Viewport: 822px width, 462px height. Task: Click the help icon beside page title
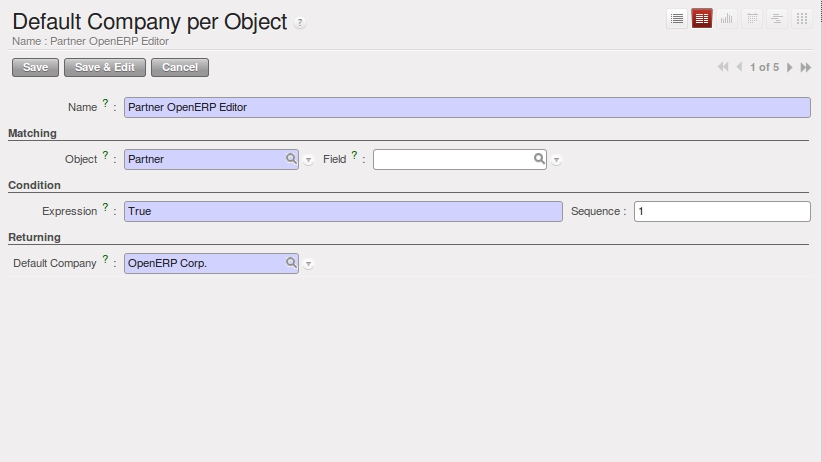[x=301, y=23]
